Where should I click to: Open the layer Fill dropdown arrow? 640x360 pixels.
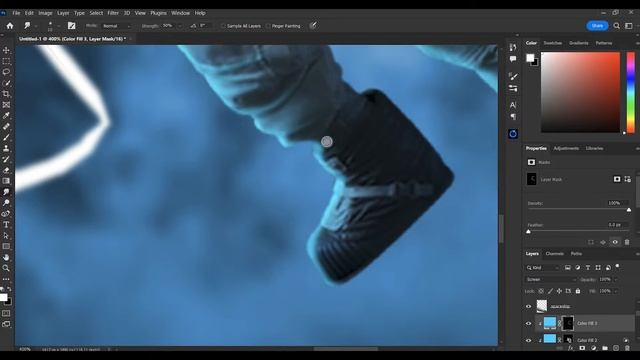point(616,291)
